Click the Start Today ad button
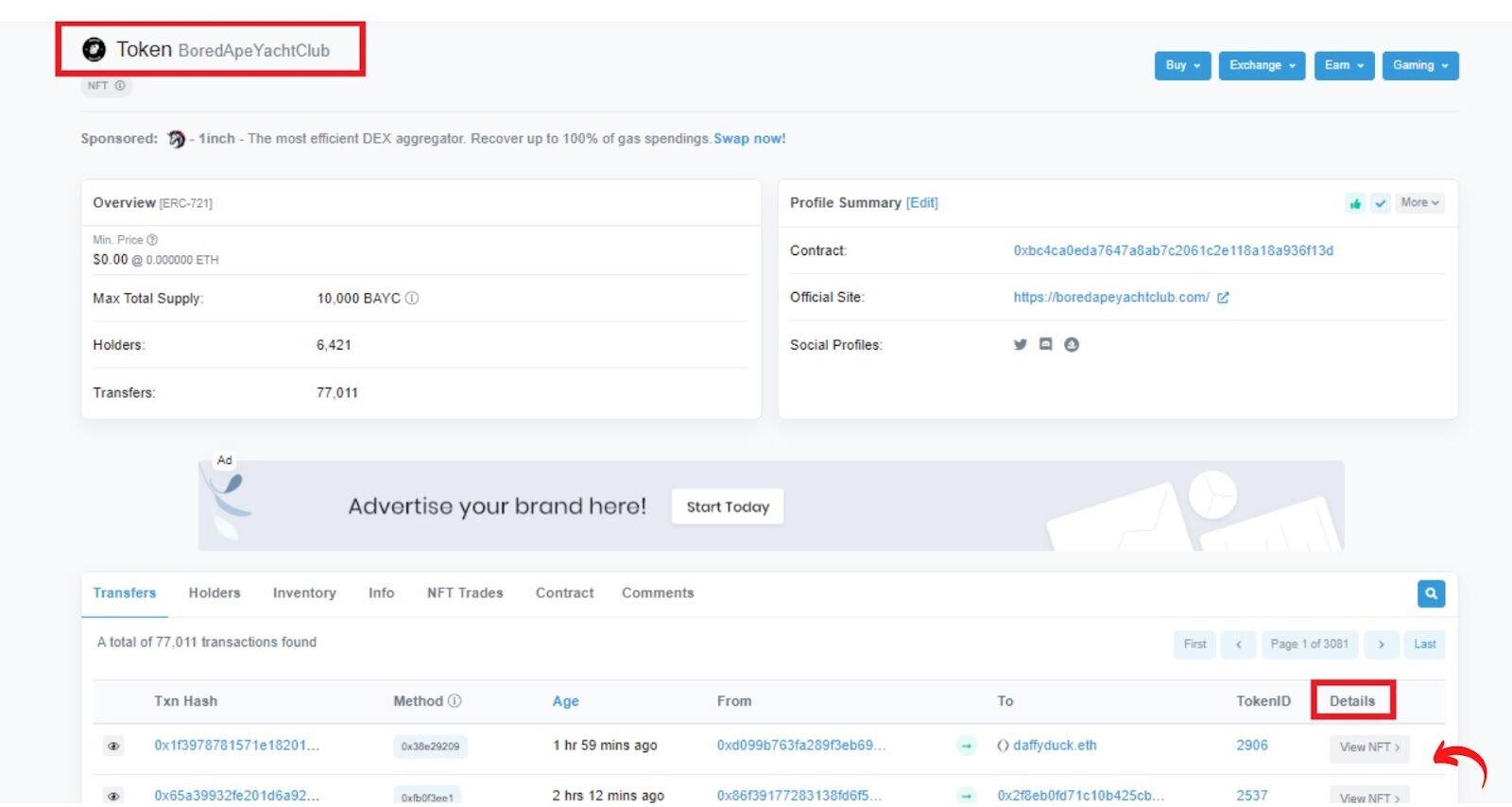1512x807 pixels. click(728, 507)
